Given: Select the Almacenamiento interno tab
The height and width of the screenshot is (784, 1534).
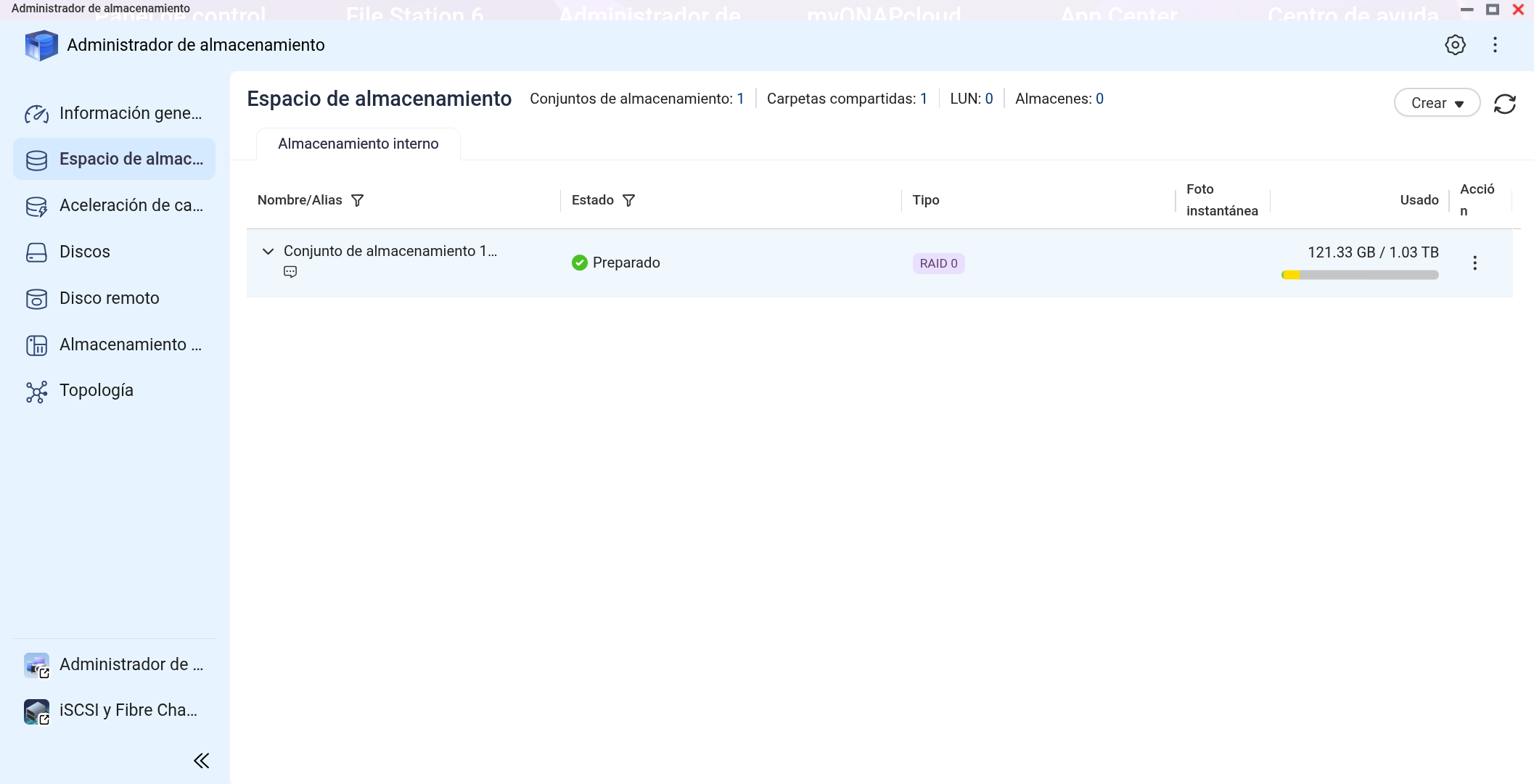Looking at the screenshot, I should (358, 144).
